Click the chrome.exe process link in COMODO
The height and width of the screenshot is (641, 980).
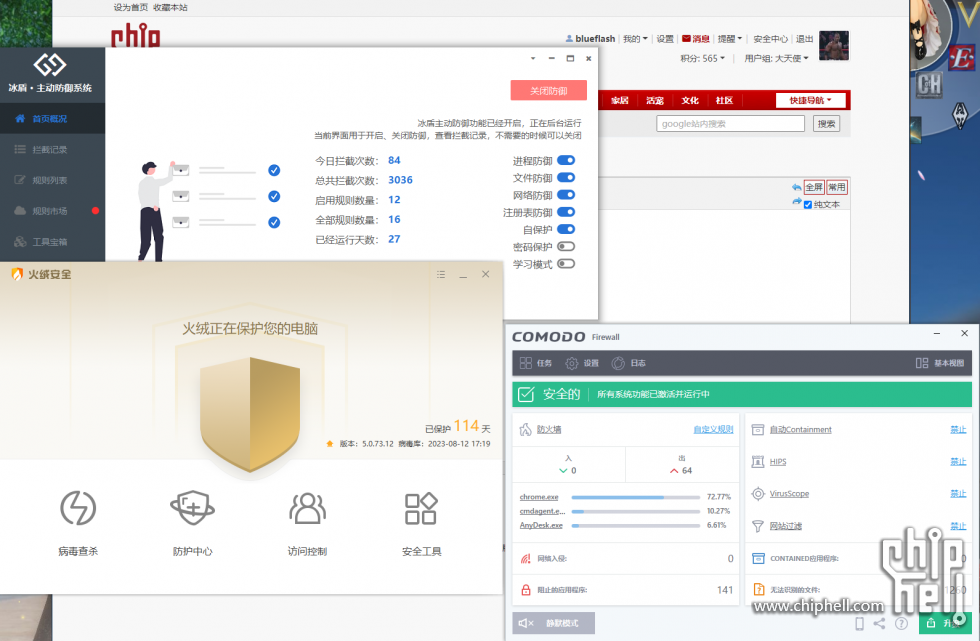click(x=539, y=497)
